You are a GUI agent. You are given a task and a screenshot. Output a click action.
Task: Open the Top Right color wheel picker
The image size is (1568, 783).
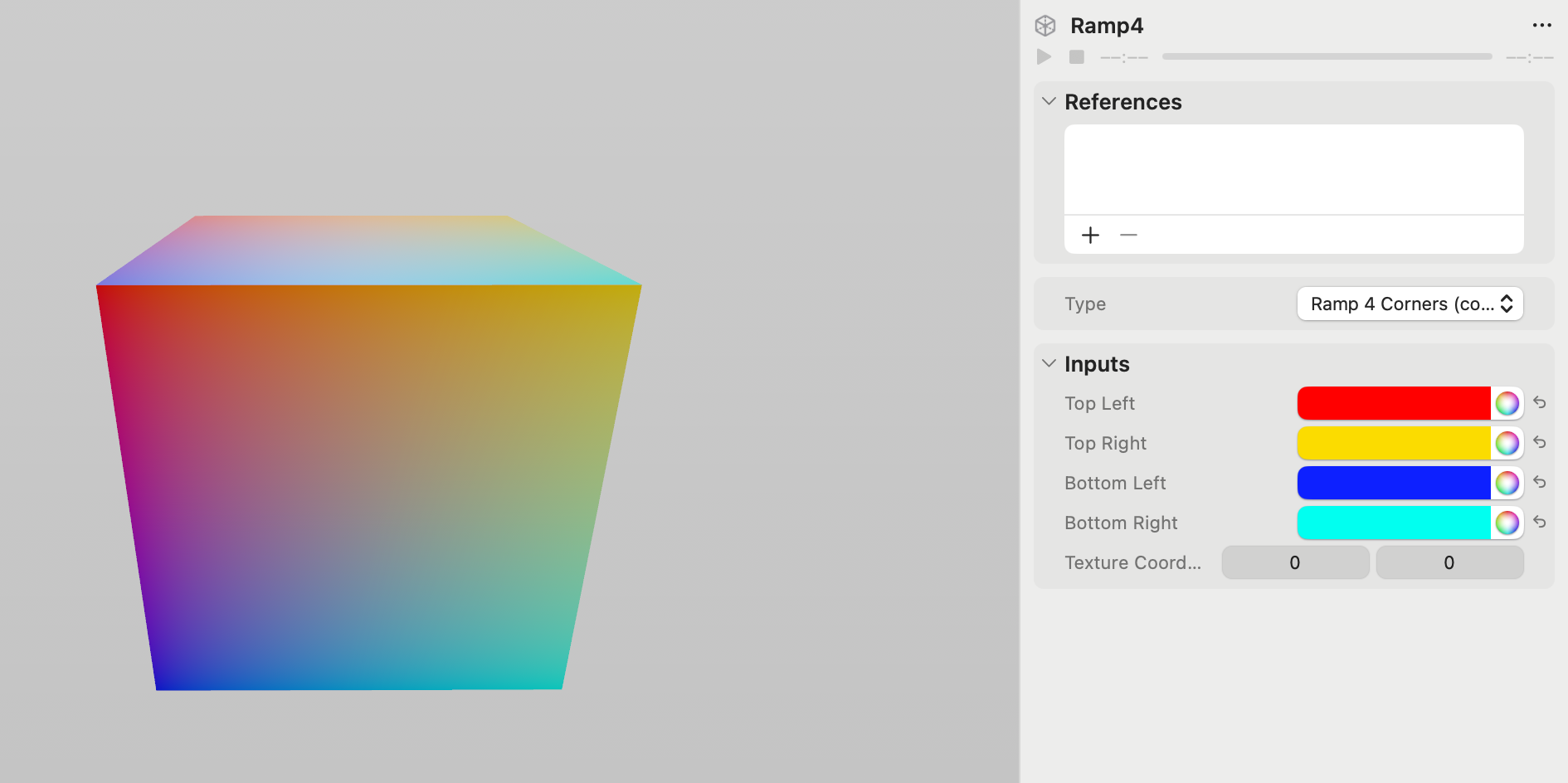[x=1507, y=443]
